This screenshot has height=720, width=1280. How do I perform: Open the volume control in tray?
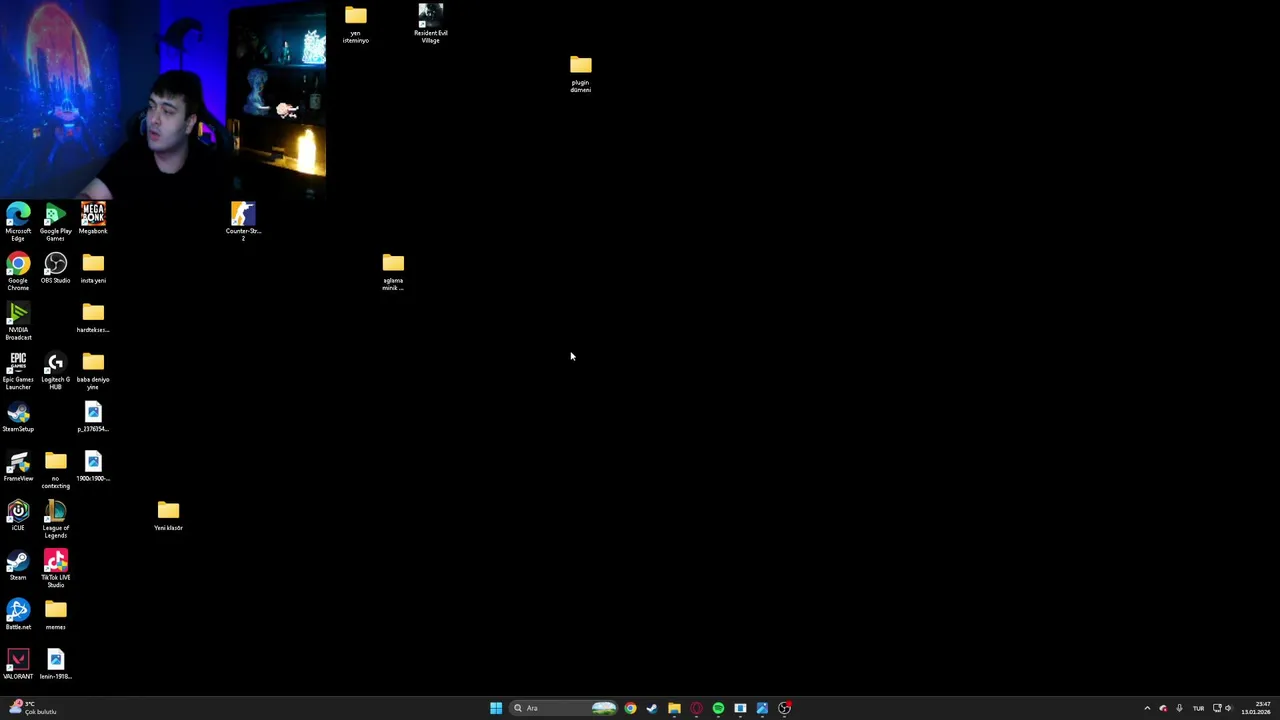(1228, 708)
